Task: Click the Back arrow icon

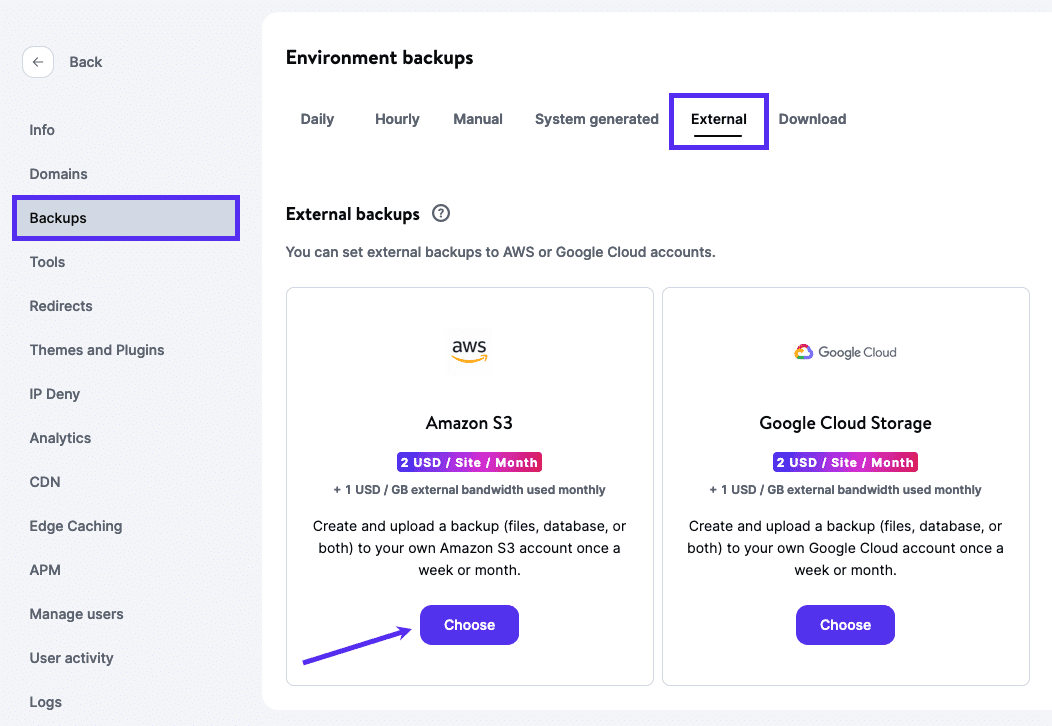Action: point(38,62)
